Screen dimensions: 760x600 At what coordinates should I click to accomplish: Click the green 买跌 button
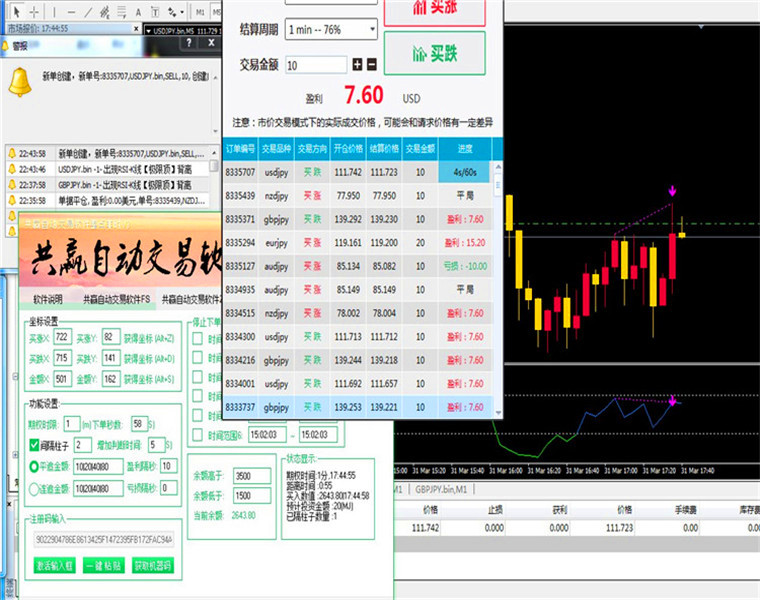(435, 53)
